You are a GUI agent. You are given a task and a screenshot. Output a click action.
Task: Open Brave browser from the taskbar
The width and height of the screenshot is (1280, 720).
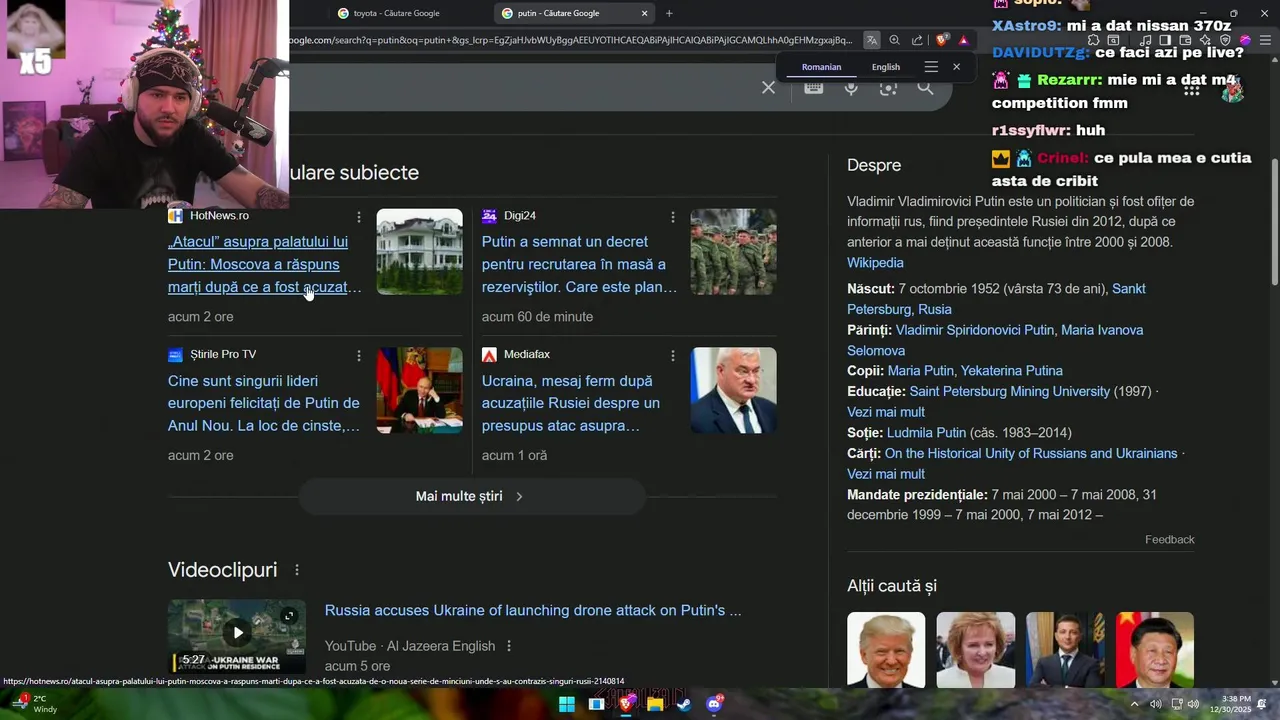626,704
